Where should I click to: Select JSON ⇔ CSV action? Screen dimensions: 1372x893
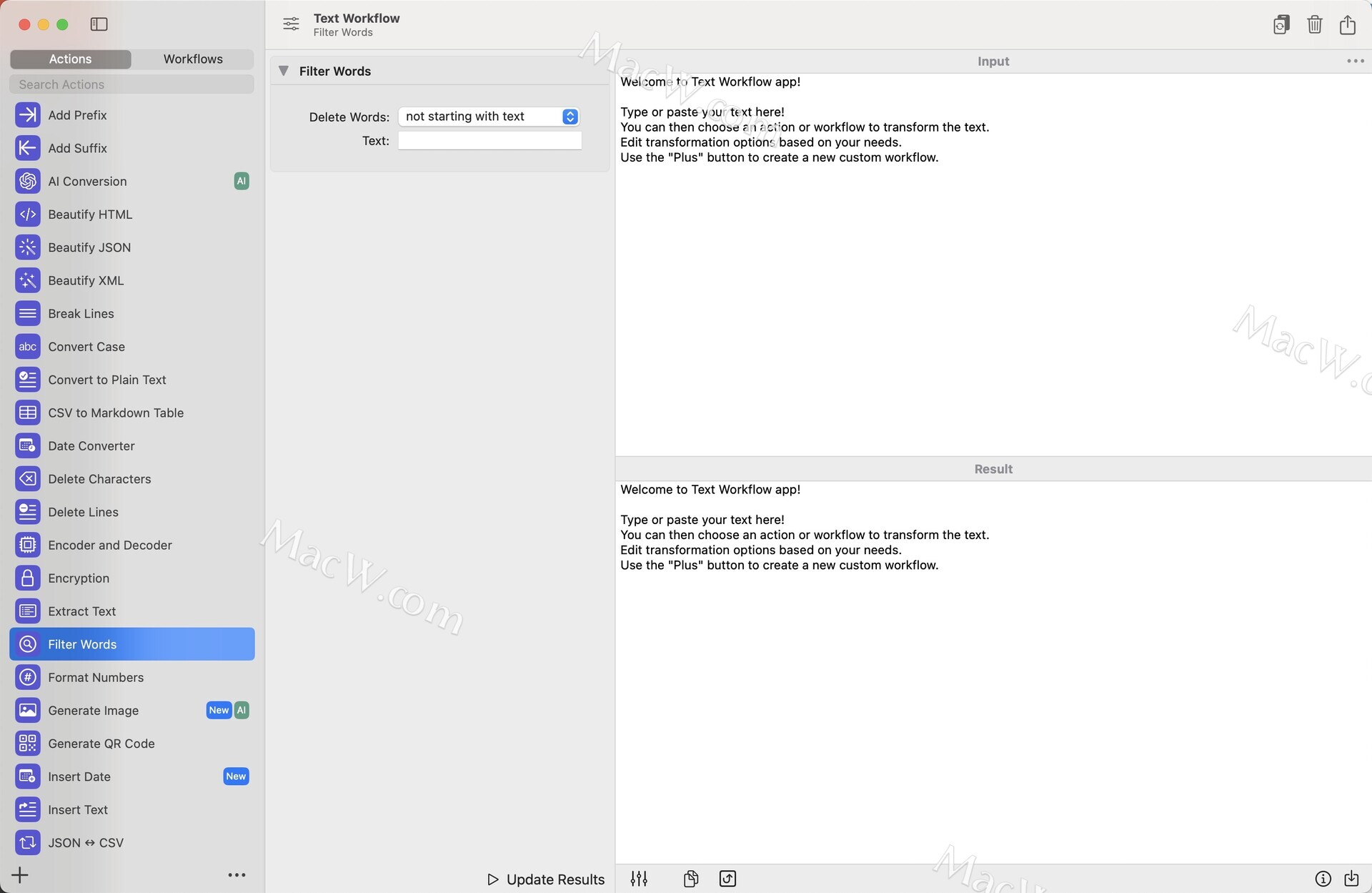[132, 842]
